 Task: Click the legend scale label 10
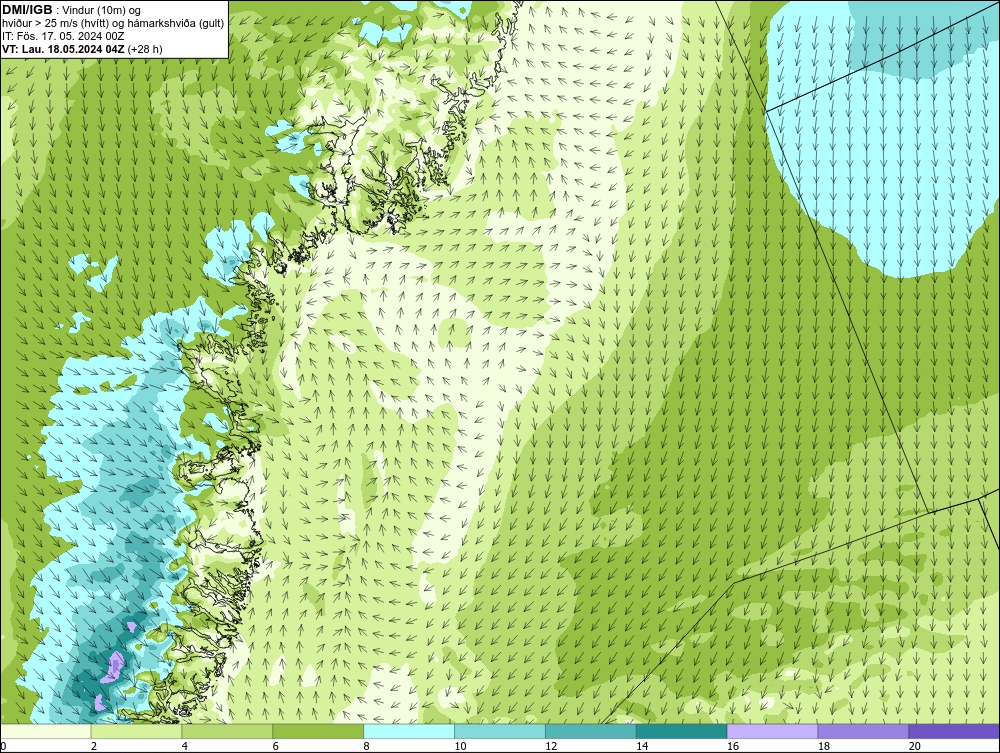[460, 746]
